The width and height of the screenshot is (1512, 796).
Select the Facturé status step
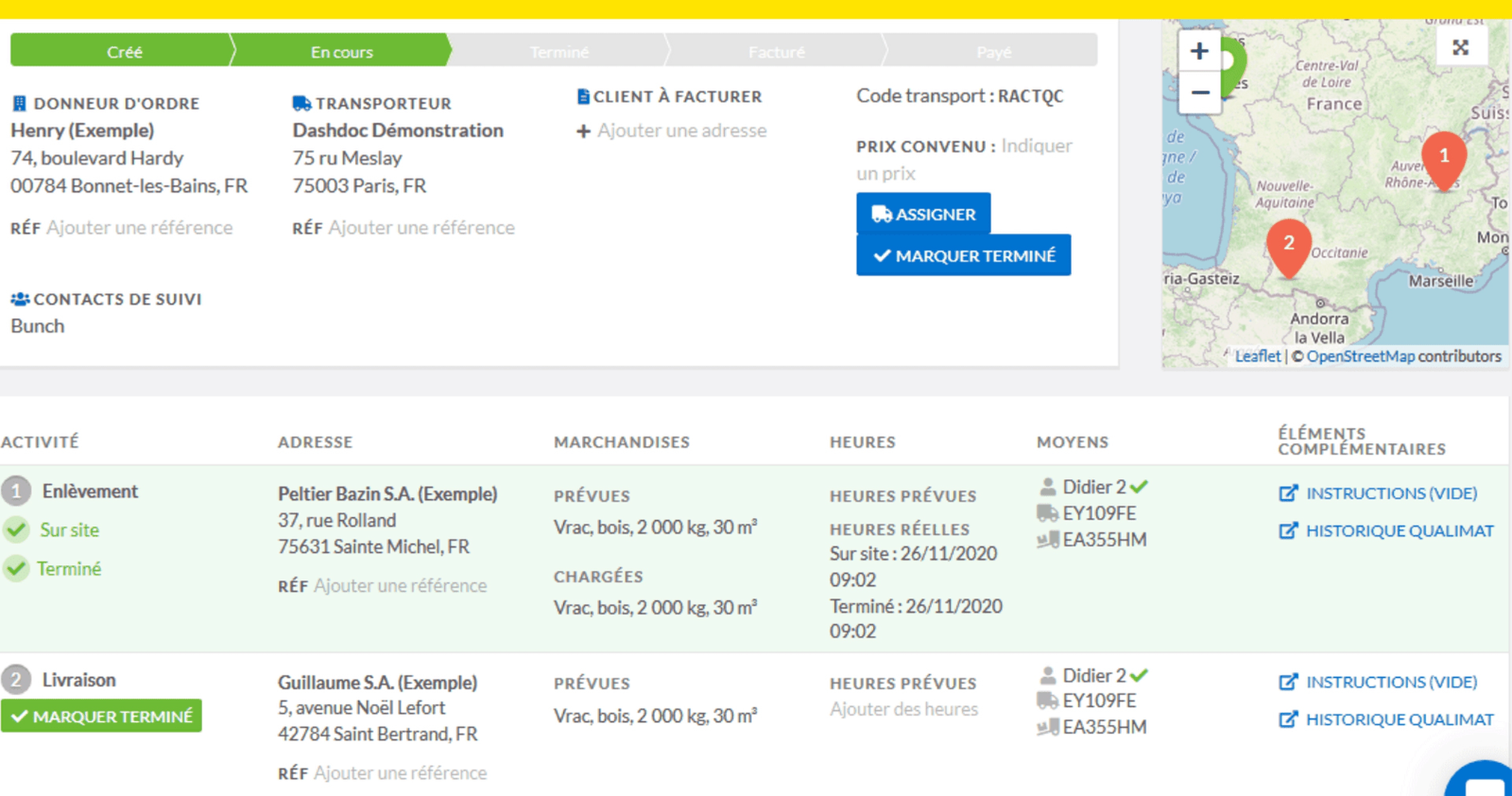pos(776,52)
